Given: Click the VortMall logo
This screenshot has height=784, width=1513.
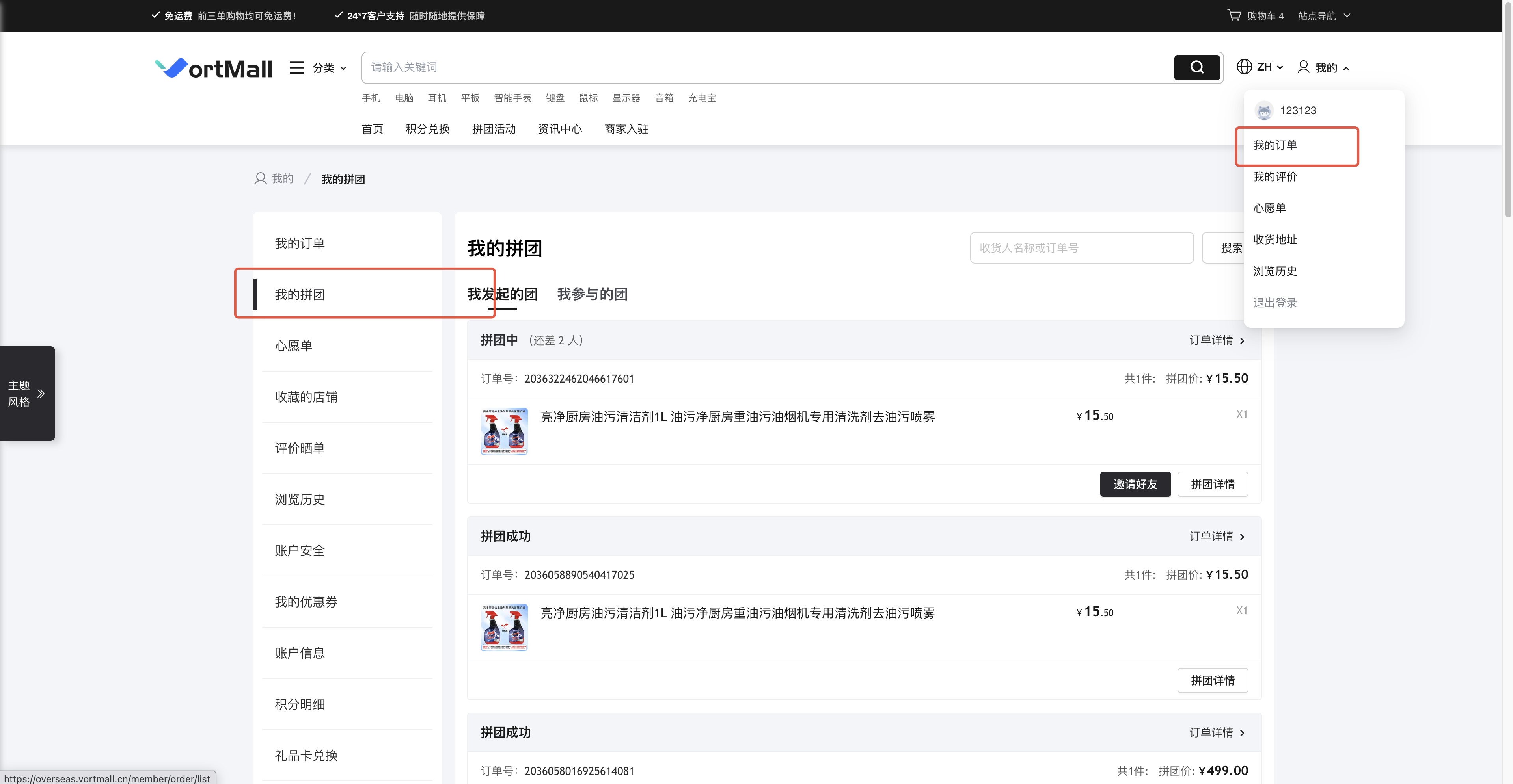Looking at the screenshot, I should (213, 68).
